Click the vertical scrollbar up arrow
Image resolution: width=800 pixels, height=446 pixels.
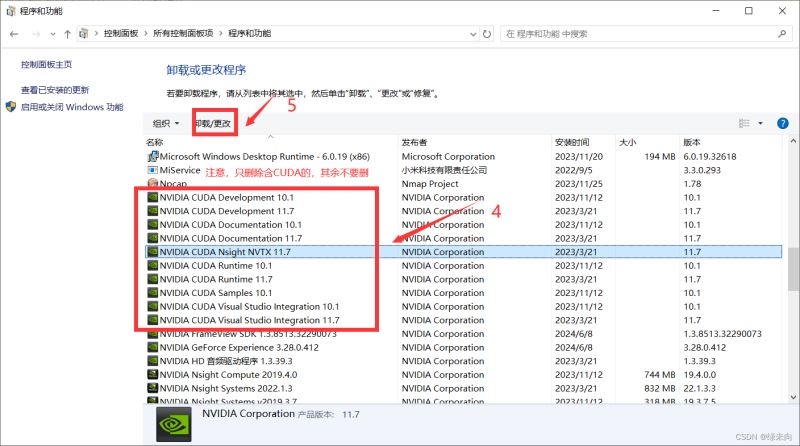793,141
